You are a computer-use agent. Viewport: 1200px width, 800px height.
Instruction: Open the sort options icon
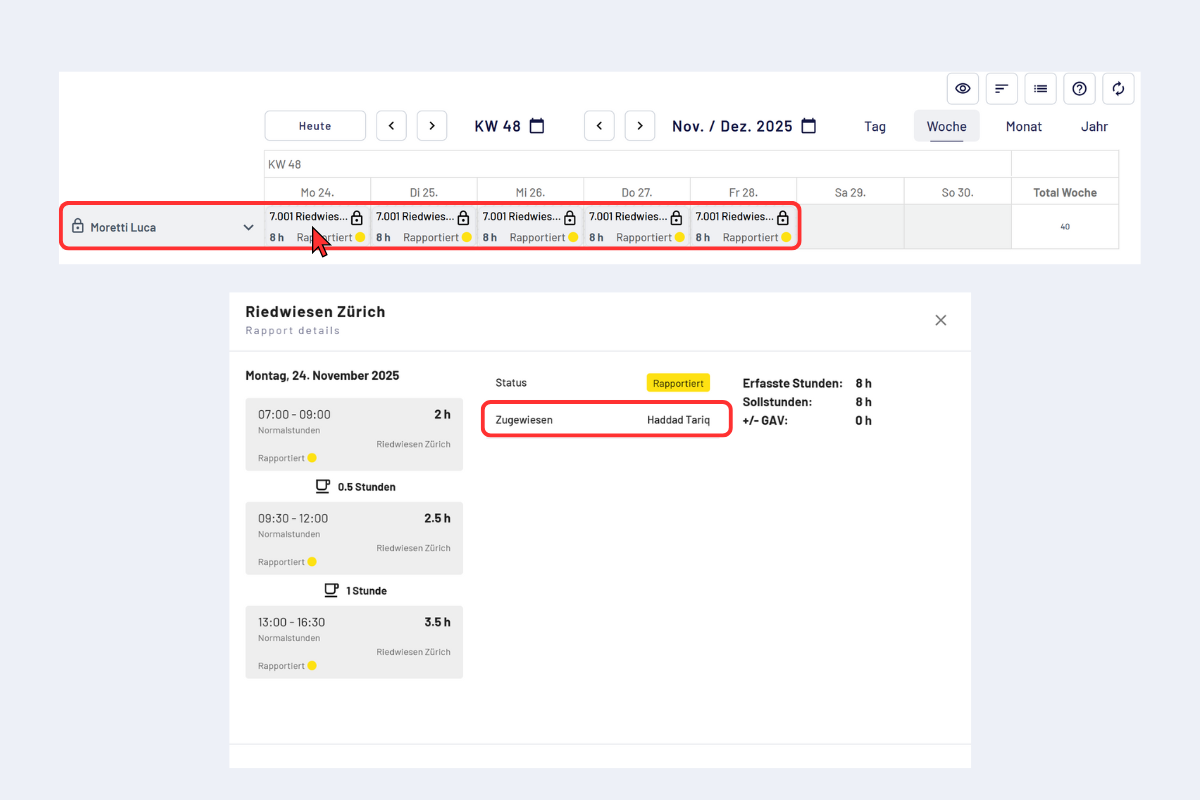[x=1001, y=89]
